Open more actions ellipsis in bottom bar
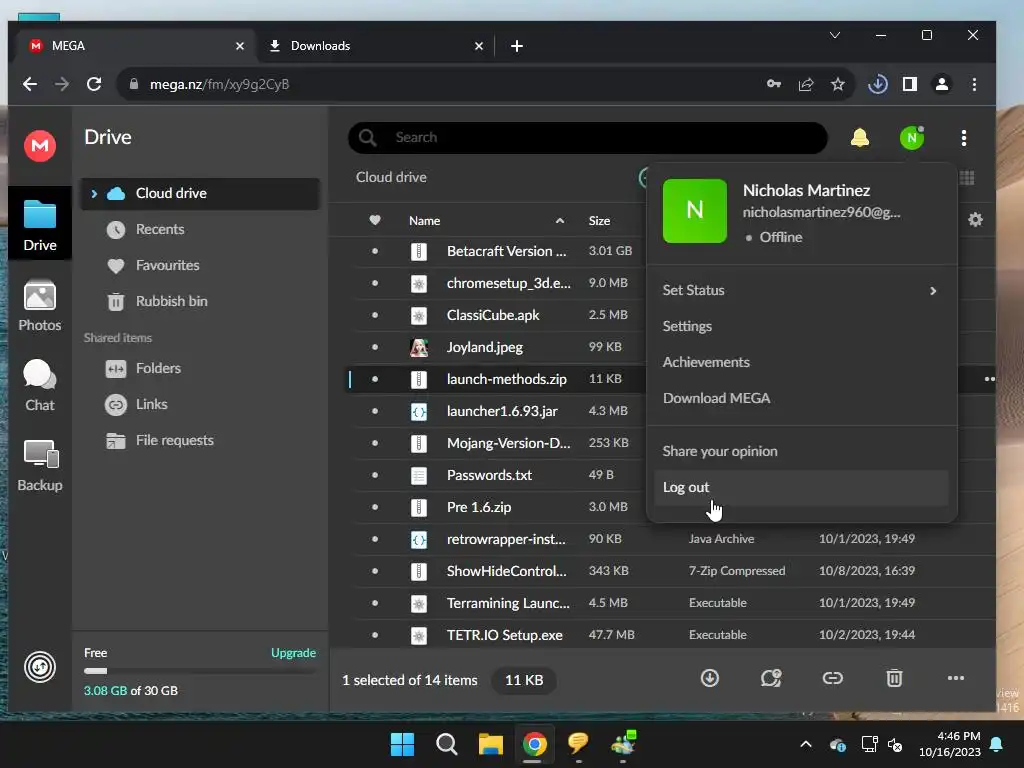 955,678
